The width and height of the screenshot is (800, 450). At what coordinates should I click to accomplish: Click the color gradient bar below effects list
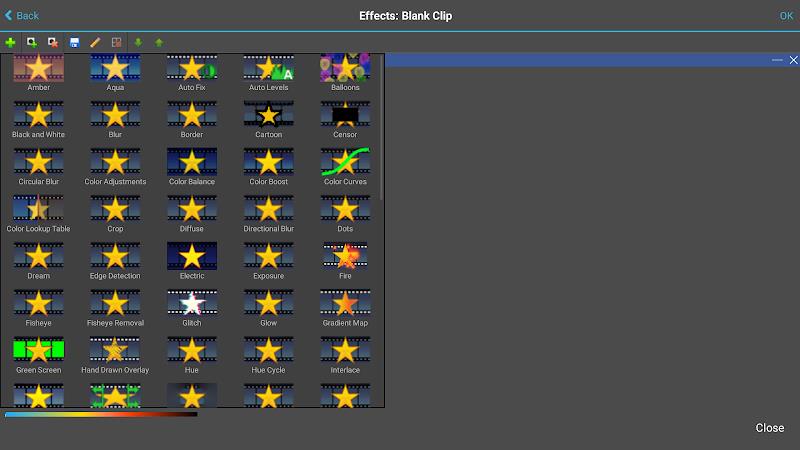[101, 414]
